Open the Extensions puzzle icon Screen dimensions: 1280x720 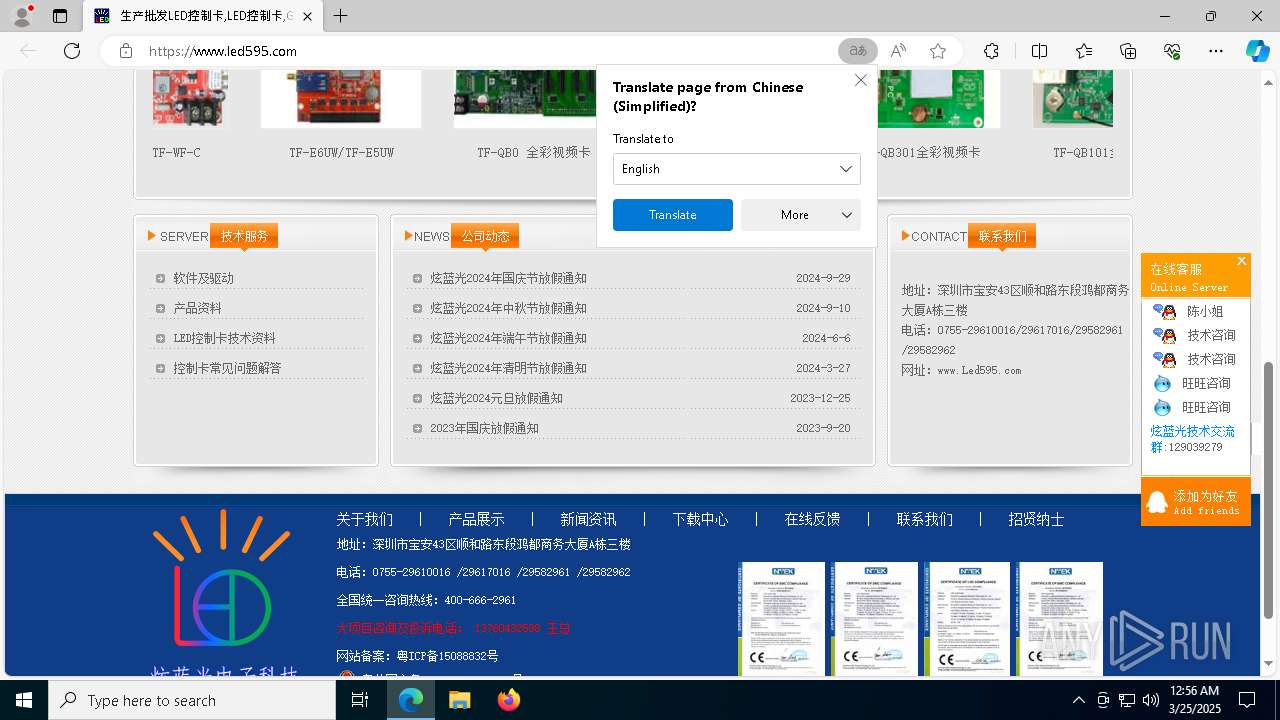pos(991,51)
